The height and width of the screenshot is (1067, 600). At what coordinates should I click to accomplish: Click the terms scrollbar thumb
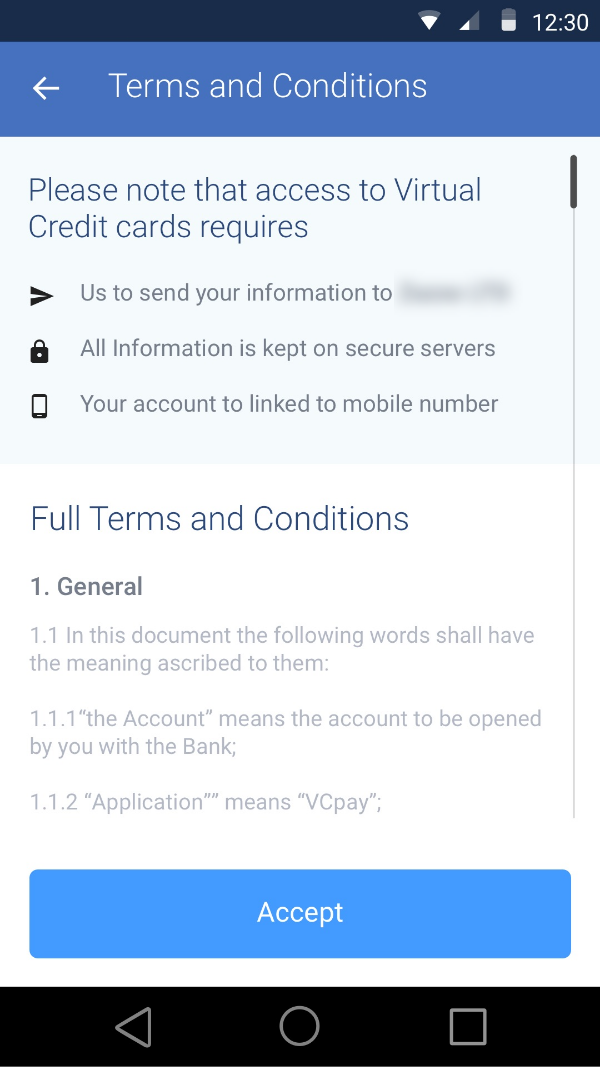click(x=574, y=182)
